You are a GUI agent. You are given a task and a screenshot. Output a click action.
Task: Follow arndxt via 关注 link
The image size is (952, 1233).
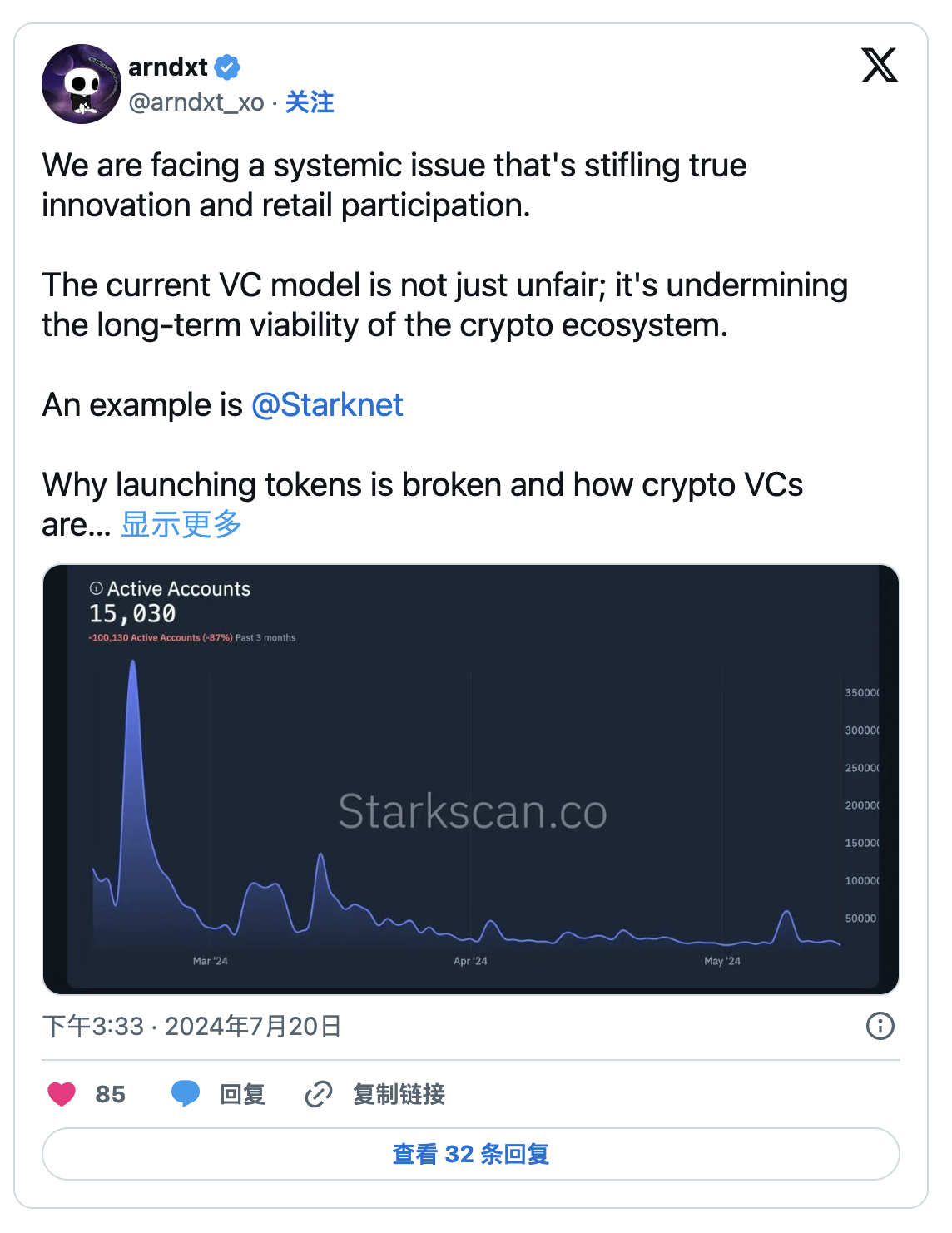[x=310, y=102]
